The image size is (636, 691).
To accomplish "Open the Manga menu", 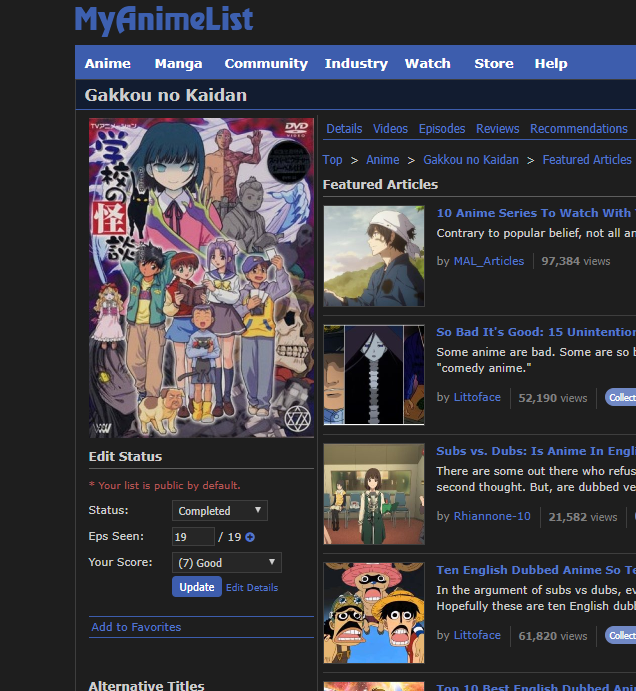I will [178, 63].
